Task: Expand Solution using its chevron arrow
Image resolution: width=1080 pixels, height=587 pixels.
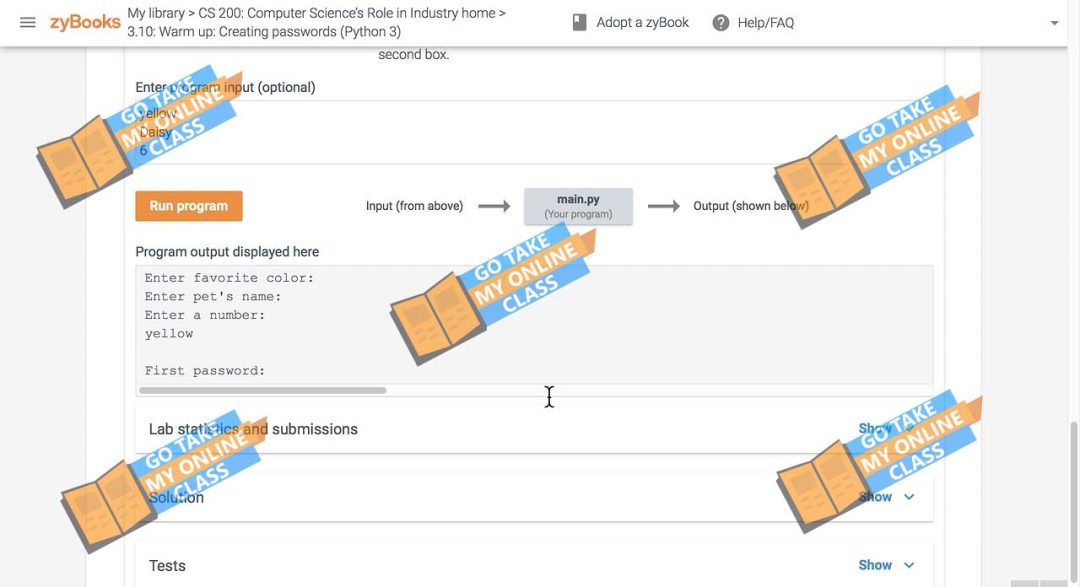Action: [x=909, y=497]
